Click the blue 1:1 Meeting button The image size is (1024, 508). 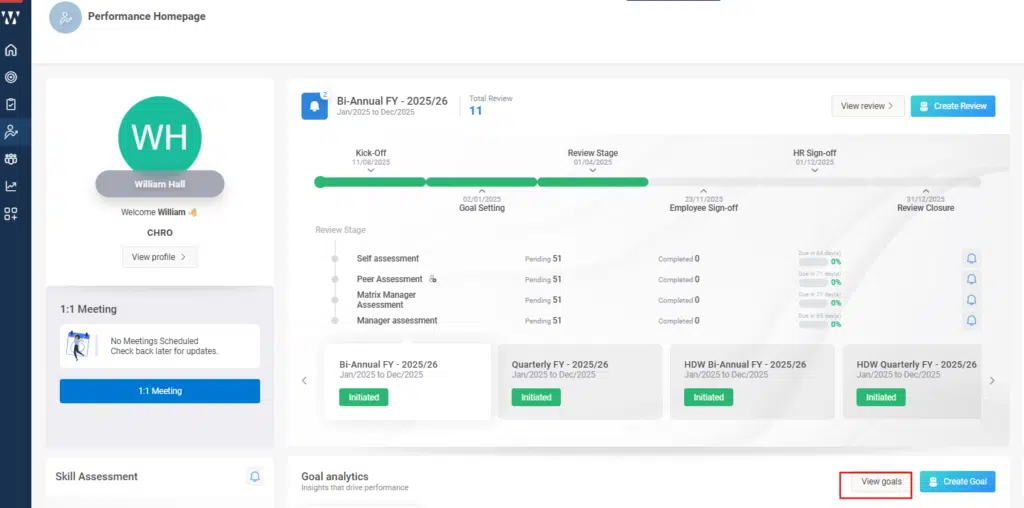pos(159,391)
